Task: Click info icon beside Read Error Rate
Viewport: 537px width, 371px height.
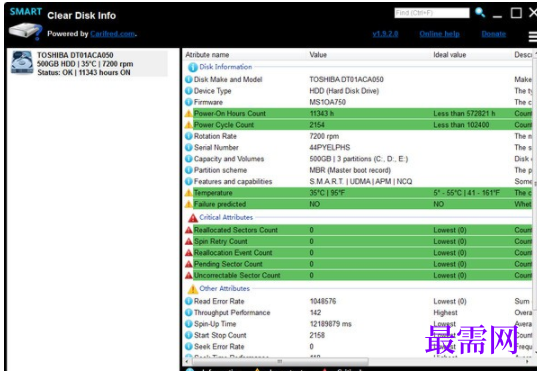Action: coord(188,301)
